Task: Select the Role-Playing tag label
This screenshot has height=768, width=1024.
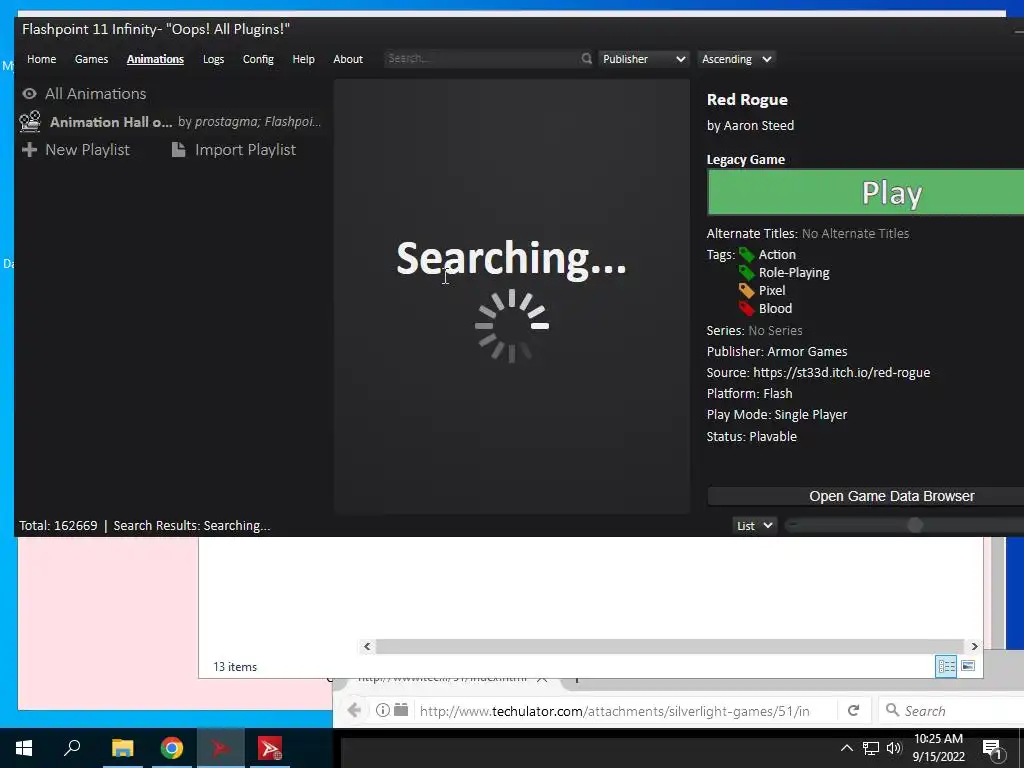Action: tap(794, 273)
